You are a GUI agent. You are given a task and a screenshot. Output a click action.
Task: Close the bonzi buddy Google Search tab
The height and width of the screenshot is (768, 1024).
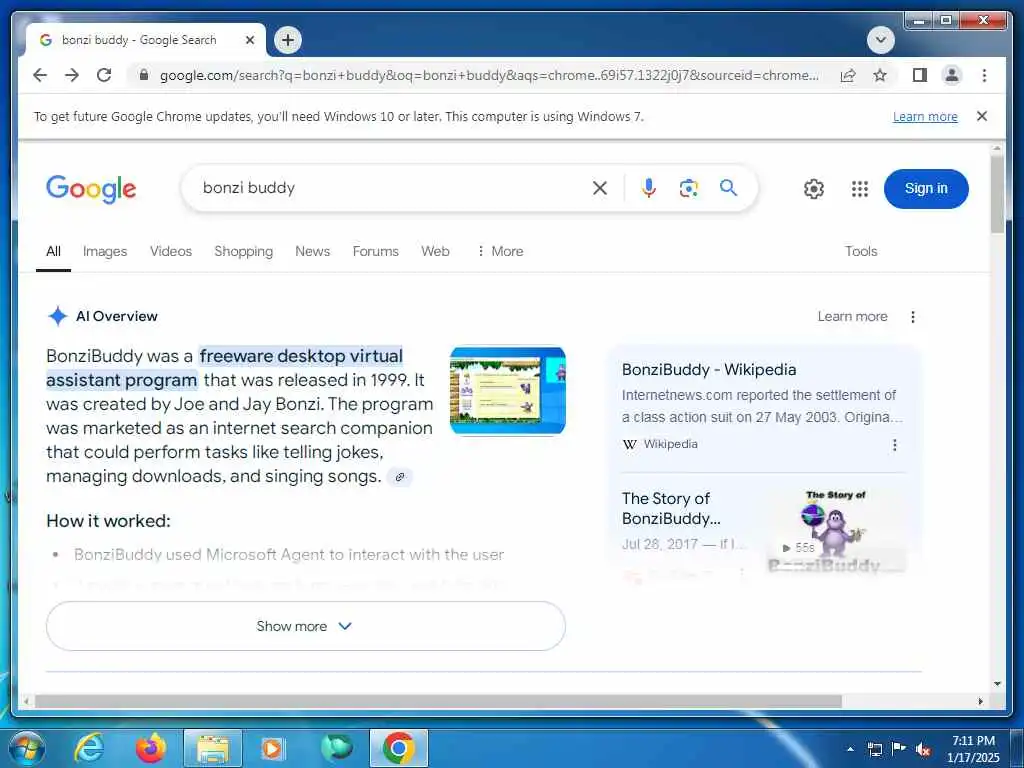coord(249,40)
